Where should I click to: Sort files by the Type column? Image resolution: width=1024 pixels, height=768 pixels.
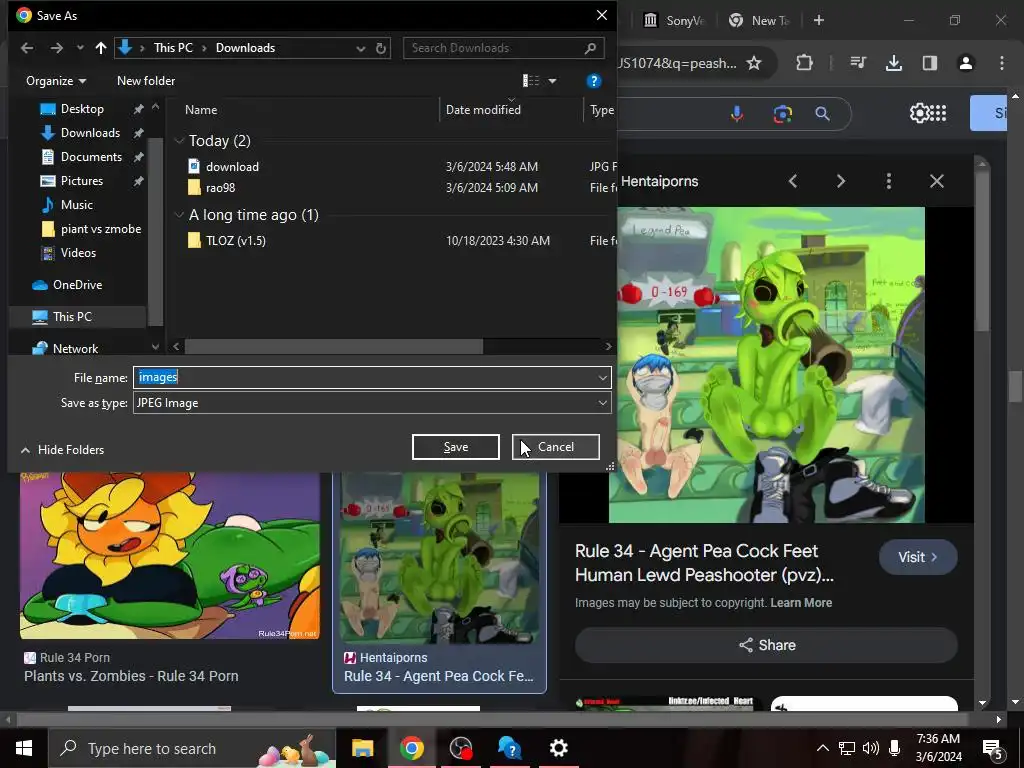(x=601, y=110)
